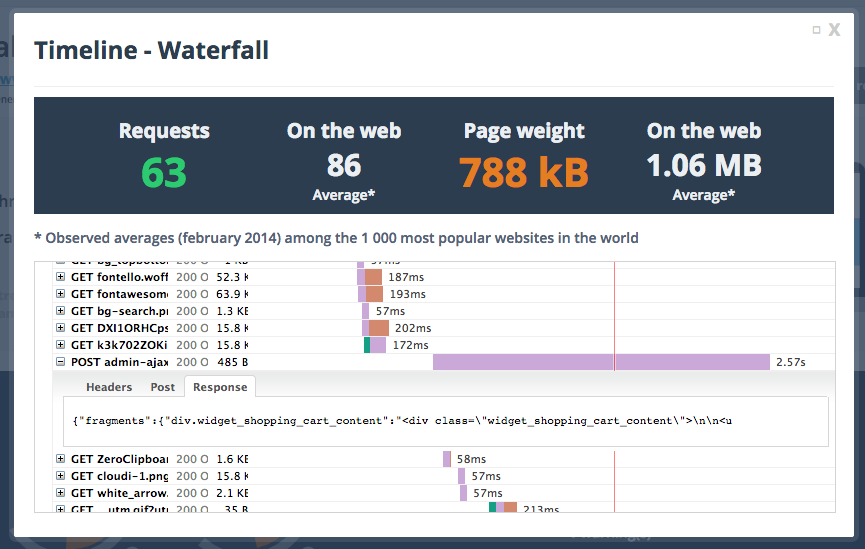Collapse the POST admin-ajax request row
The width and height of the screenshot is (865, 549).
[x=61, y=362]
